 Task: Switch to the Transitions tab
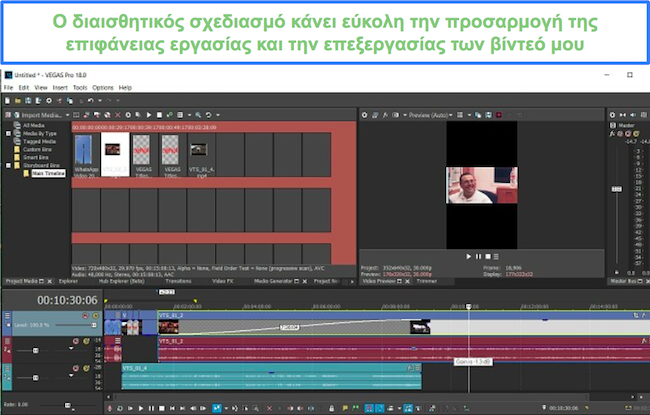click(178, 281)
